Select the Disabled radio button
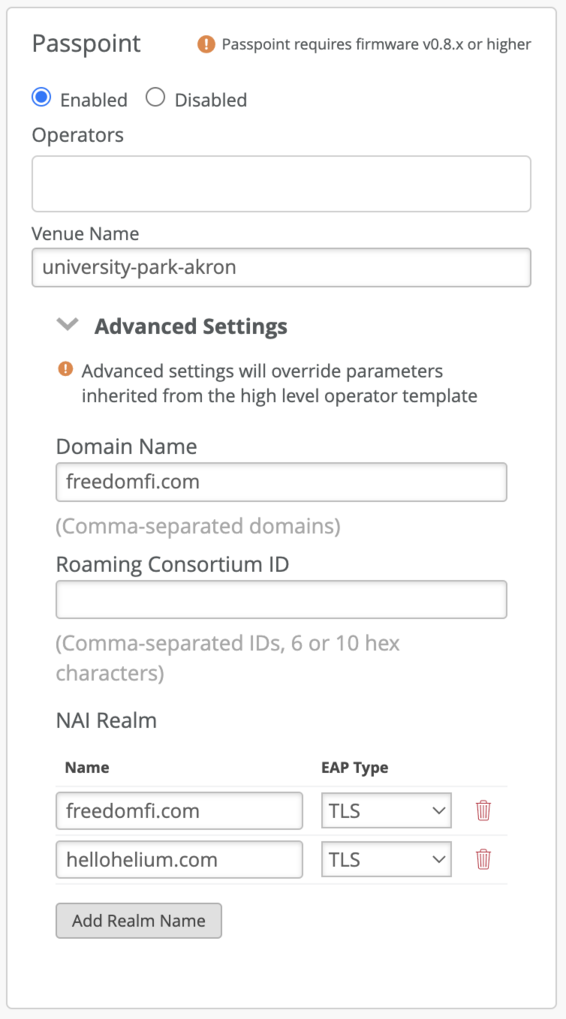This screenshot has height=1019, width=566. pos(155,98)
